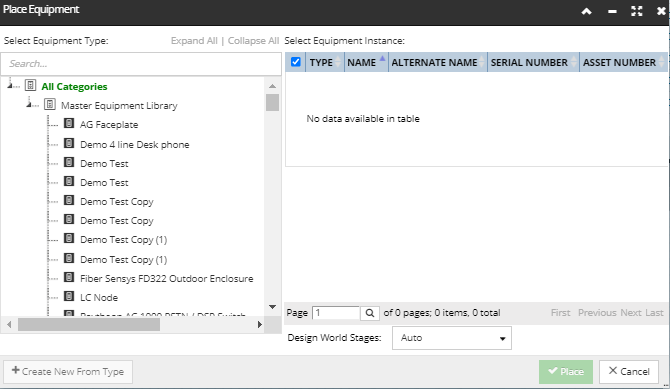671x390 pixels.
Task: Click the page search magnifier icon
Action: pos(370,313)
